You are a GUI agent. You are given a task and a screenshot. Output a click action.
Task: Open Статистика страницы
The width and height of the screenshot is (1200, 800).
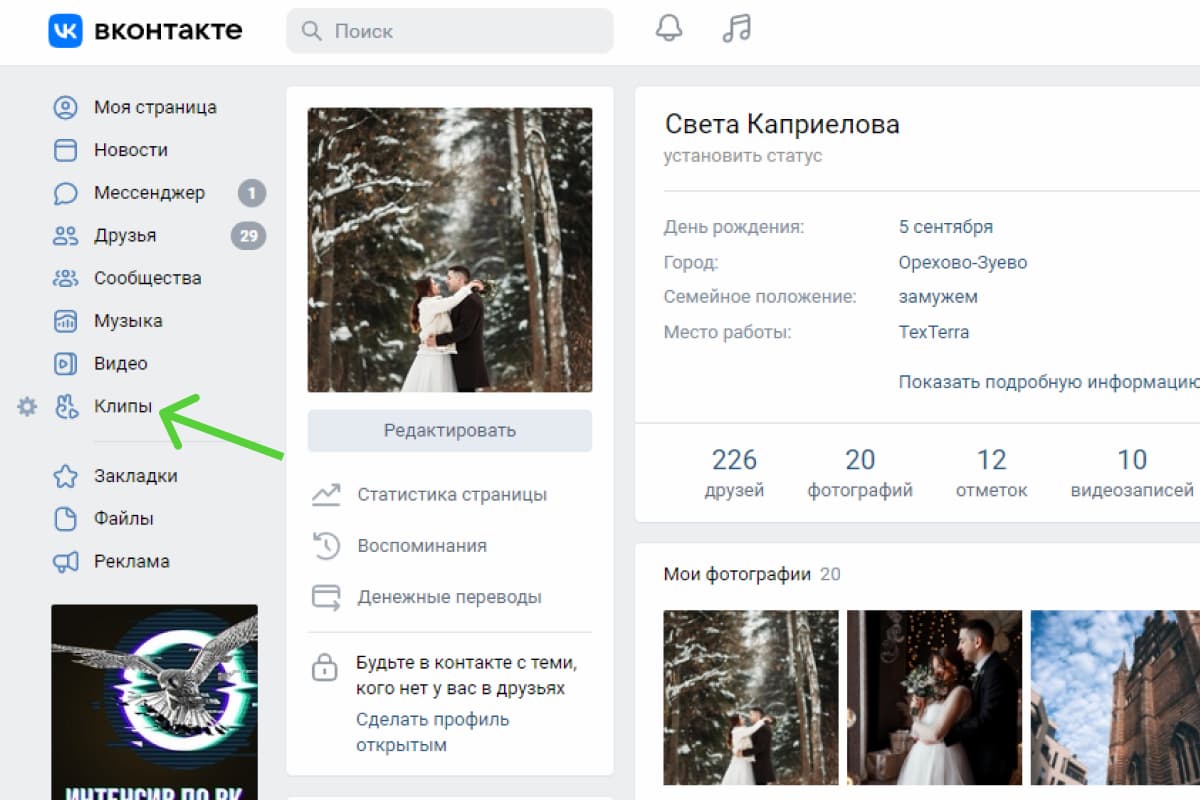point(451,494)
